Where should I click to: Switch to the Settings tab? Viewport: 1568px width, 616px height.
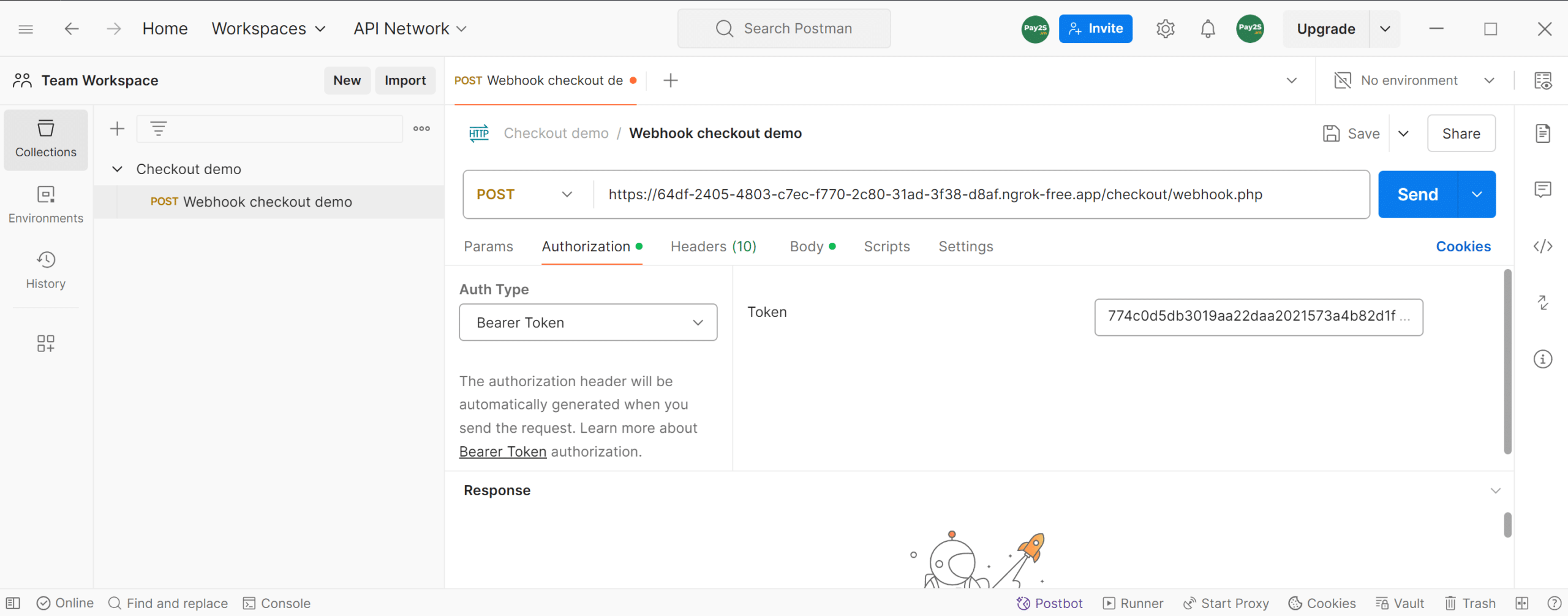pos(966,246)
